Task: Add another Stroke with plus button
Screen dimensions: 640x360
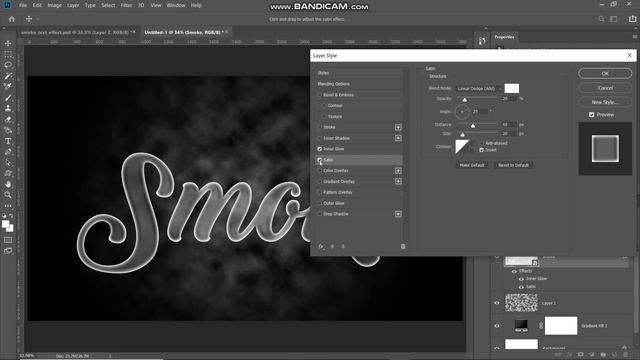Action: (398, 127)
